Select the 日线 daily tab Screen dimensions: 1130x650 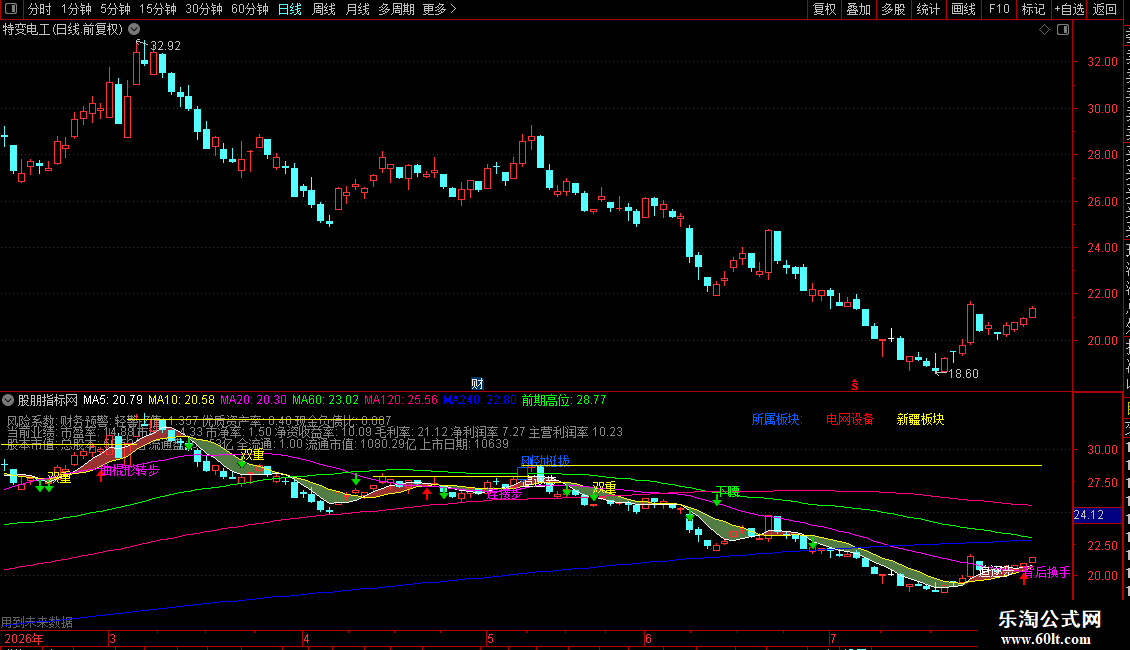(x=290, y=9)
